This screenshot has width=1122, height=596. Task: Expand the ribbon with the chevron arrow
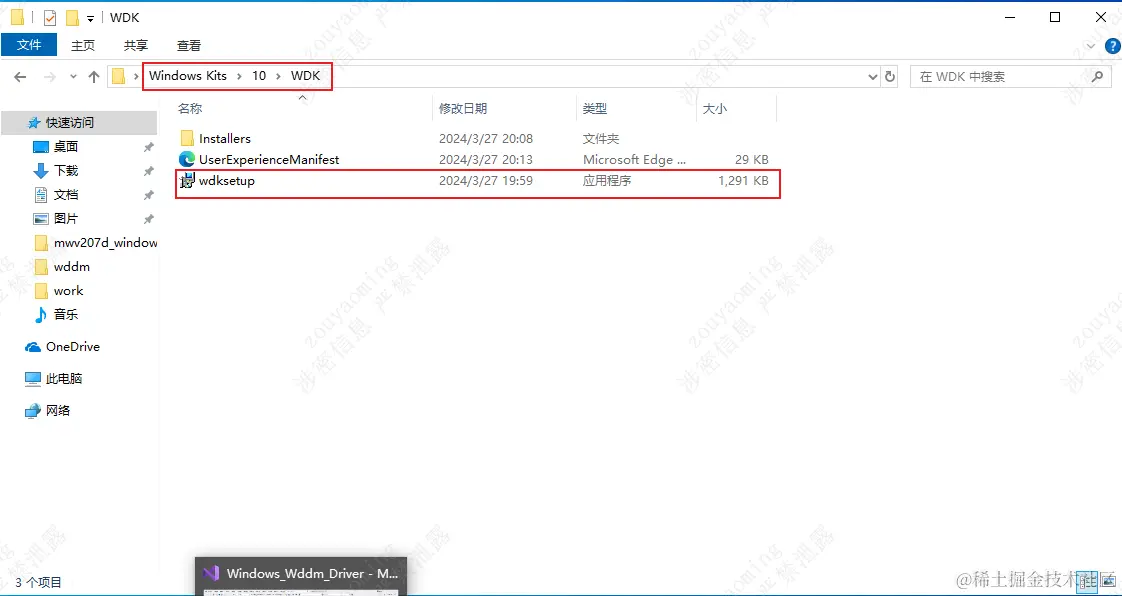pos(1090,45)
